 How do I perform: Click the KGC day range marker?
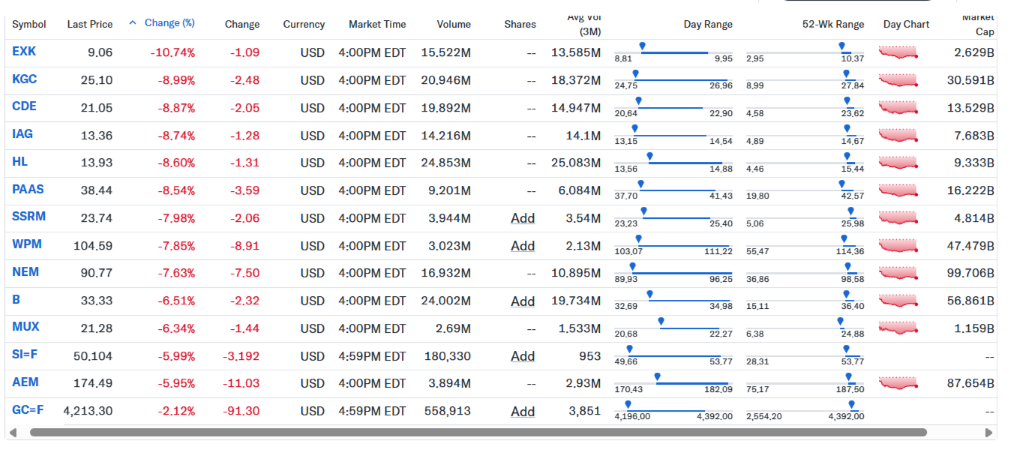pyautogui.click(x=637, y=73)
